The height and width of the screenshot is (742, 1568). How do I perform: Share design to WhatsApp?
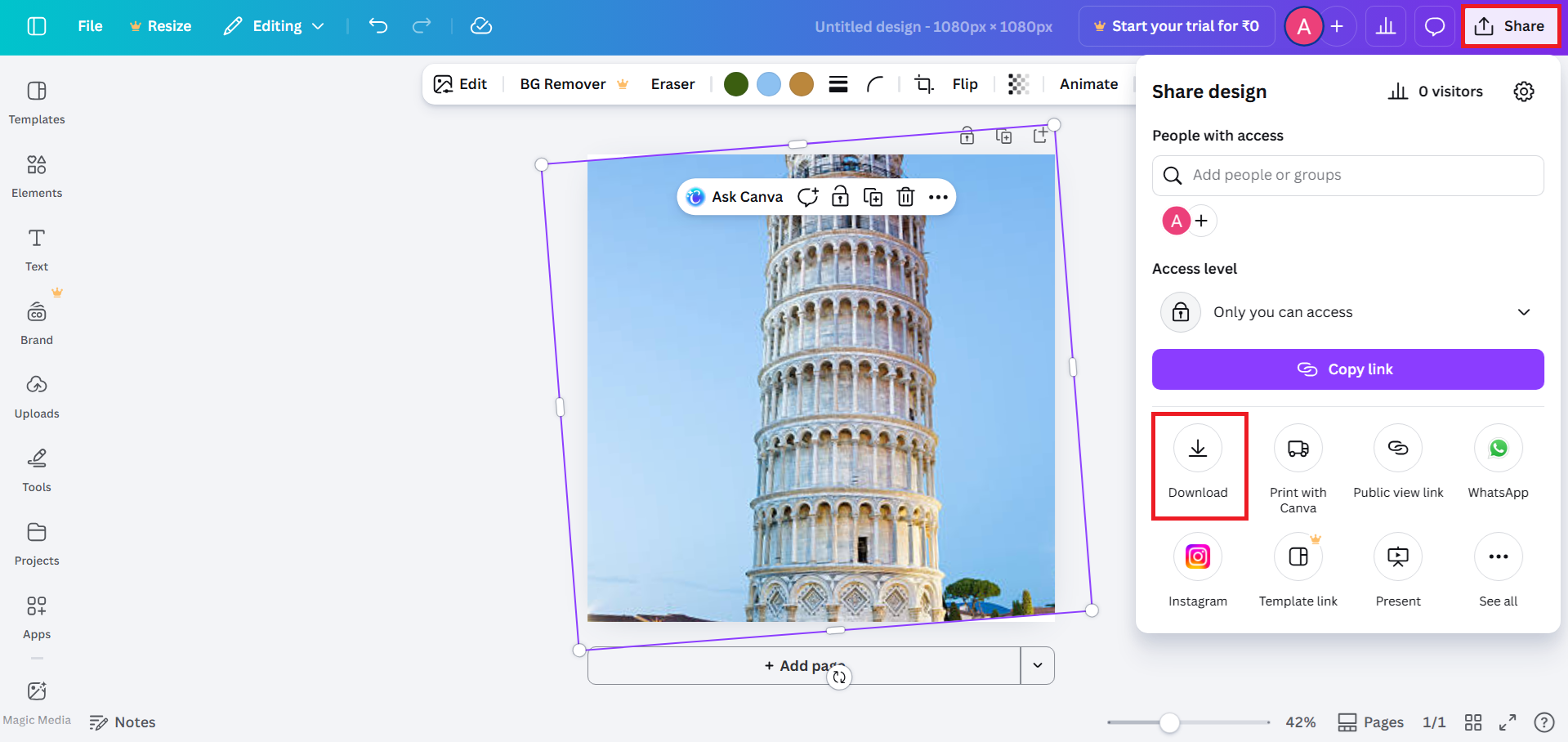coord(1498,448)
